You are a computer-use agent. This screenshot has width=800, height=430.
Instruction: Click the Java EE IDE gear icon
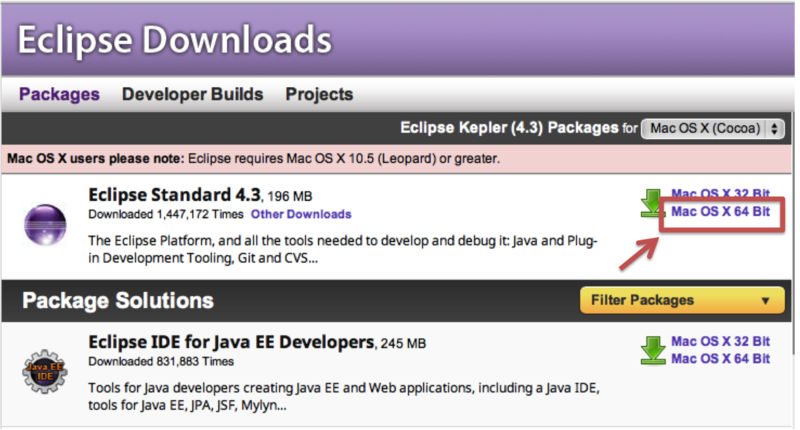click(44, 371)
